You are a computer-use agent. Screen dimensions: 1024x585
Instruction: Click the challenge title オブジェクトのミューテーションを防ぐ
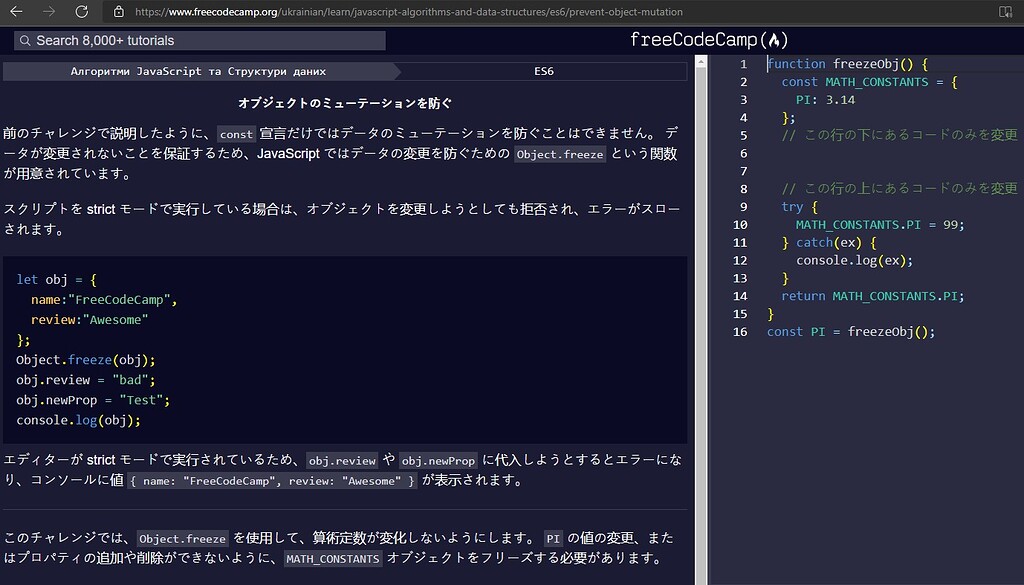click(x=345, y=103)
